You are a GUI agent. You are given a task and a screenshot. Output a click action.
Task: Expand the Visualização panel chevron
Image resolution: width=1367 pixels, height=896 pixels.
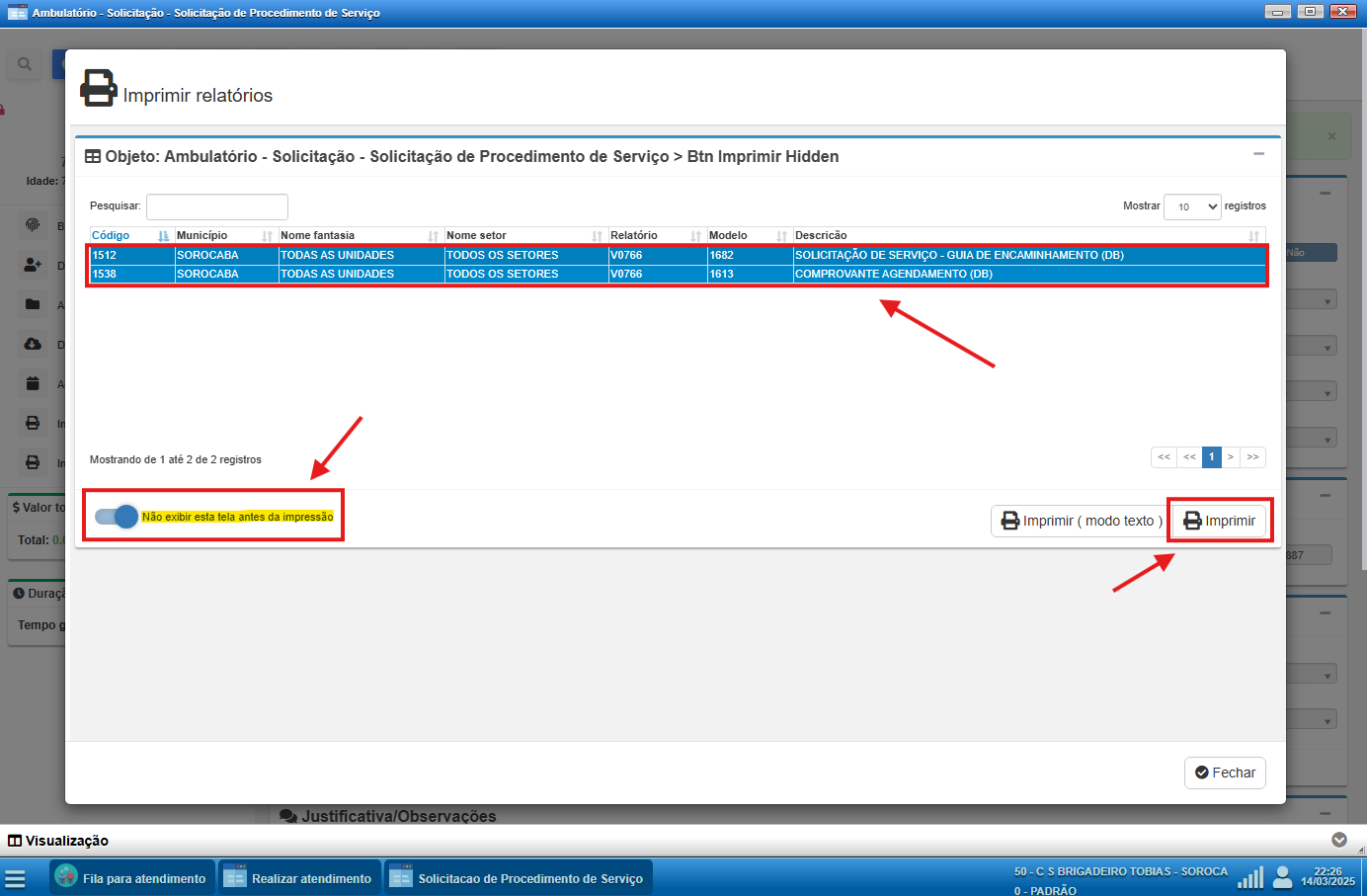(1338, 840)
